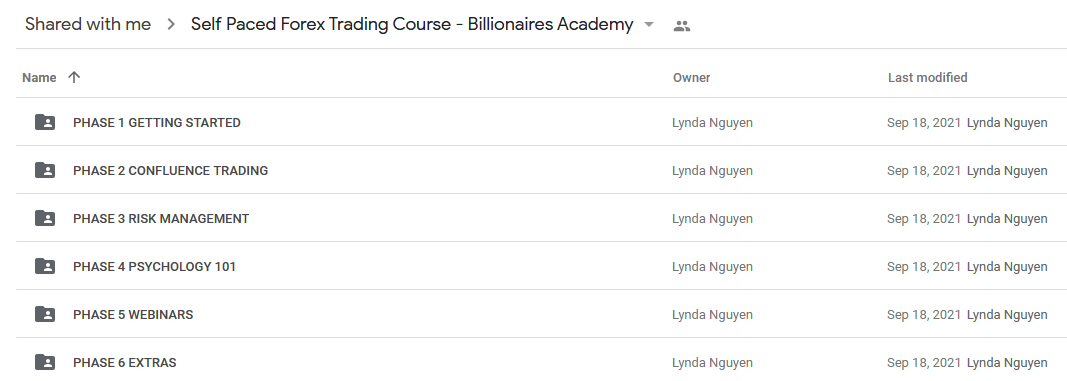Click the PHASE 1 GETTING STARTED folder icon
The width and height of the screenshot is (1067, 381).
(45, 122)
